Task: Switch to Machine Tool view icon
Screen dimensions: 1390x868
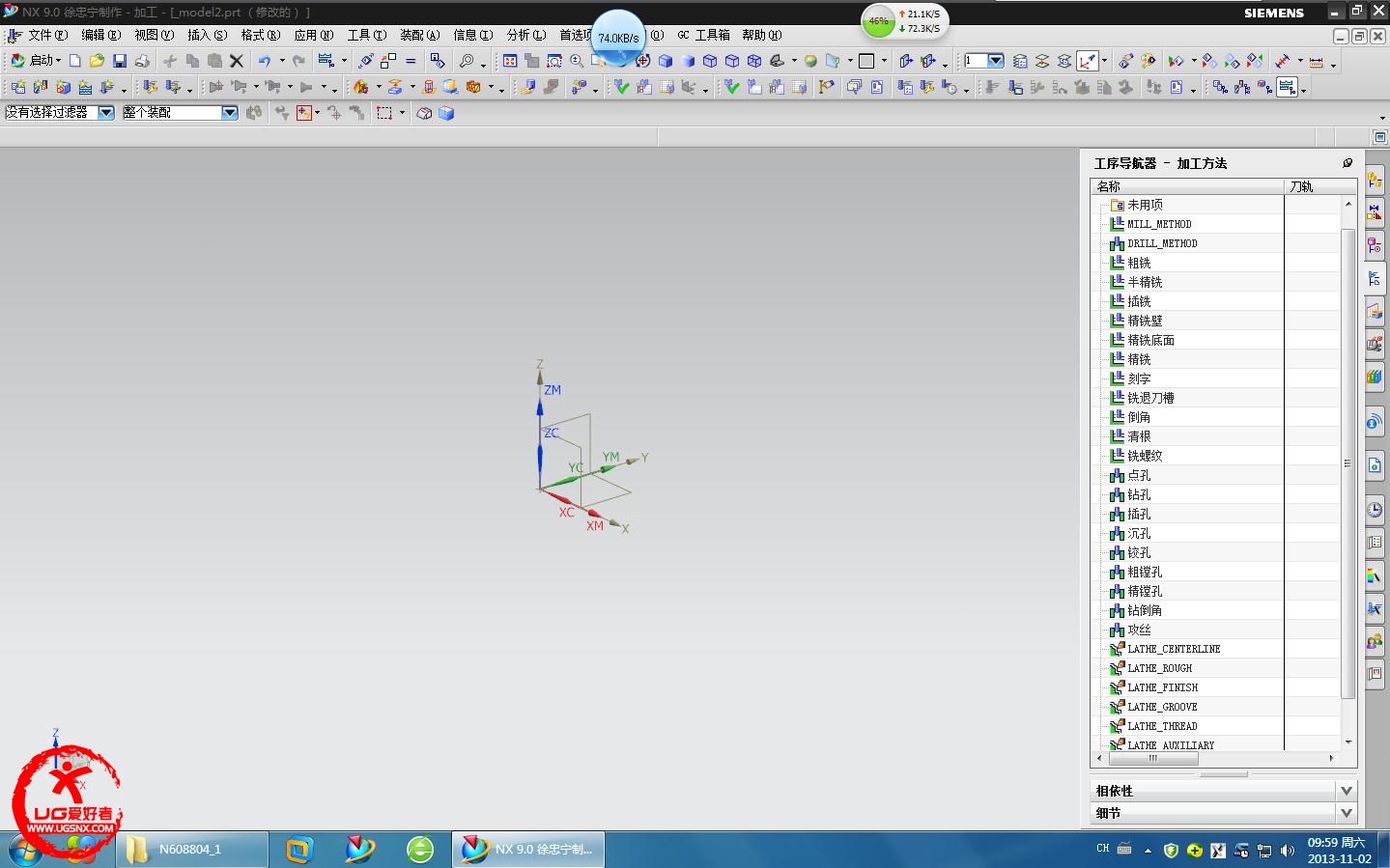Action: point(1242,87)
